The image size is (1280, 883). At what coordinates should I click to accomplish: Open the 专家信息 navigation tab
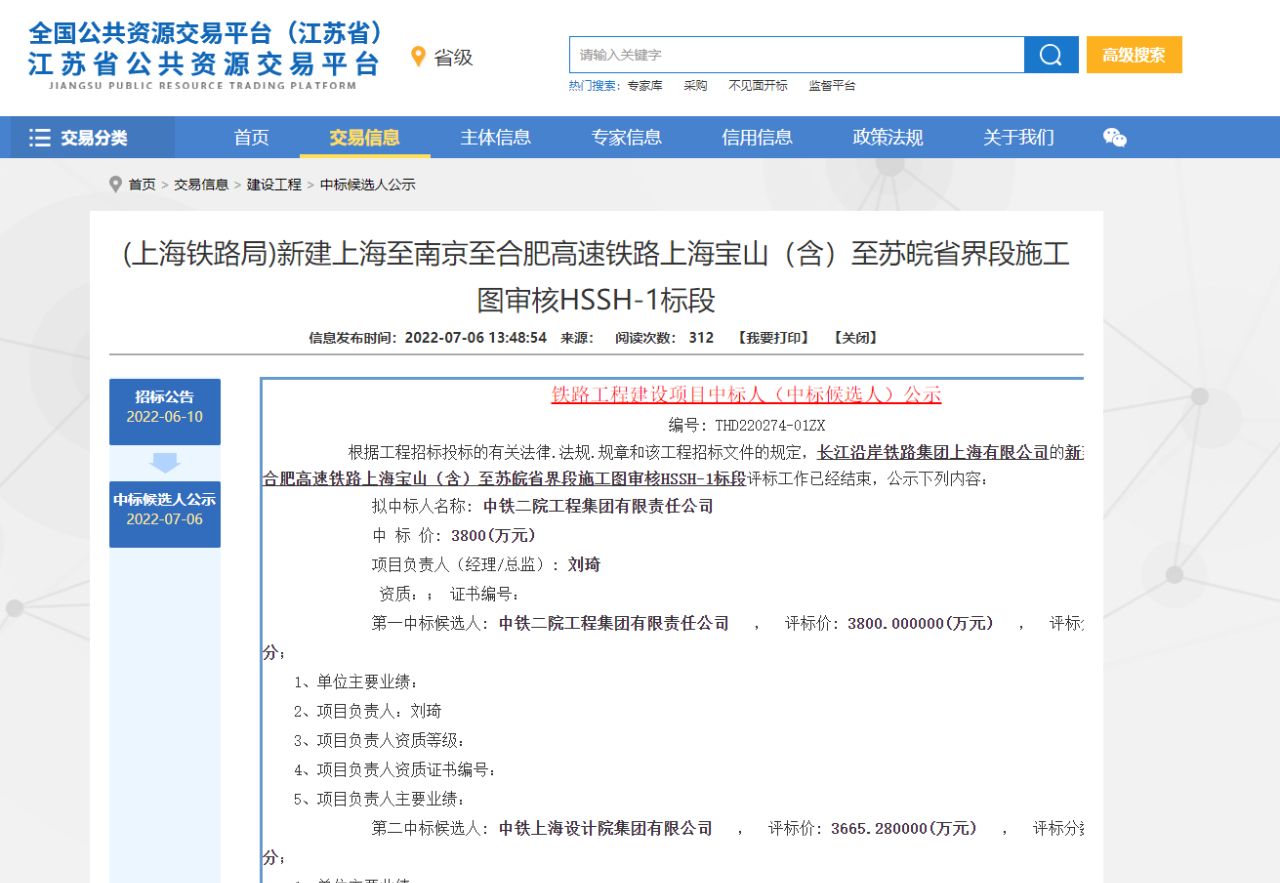[x=626, y=138]
